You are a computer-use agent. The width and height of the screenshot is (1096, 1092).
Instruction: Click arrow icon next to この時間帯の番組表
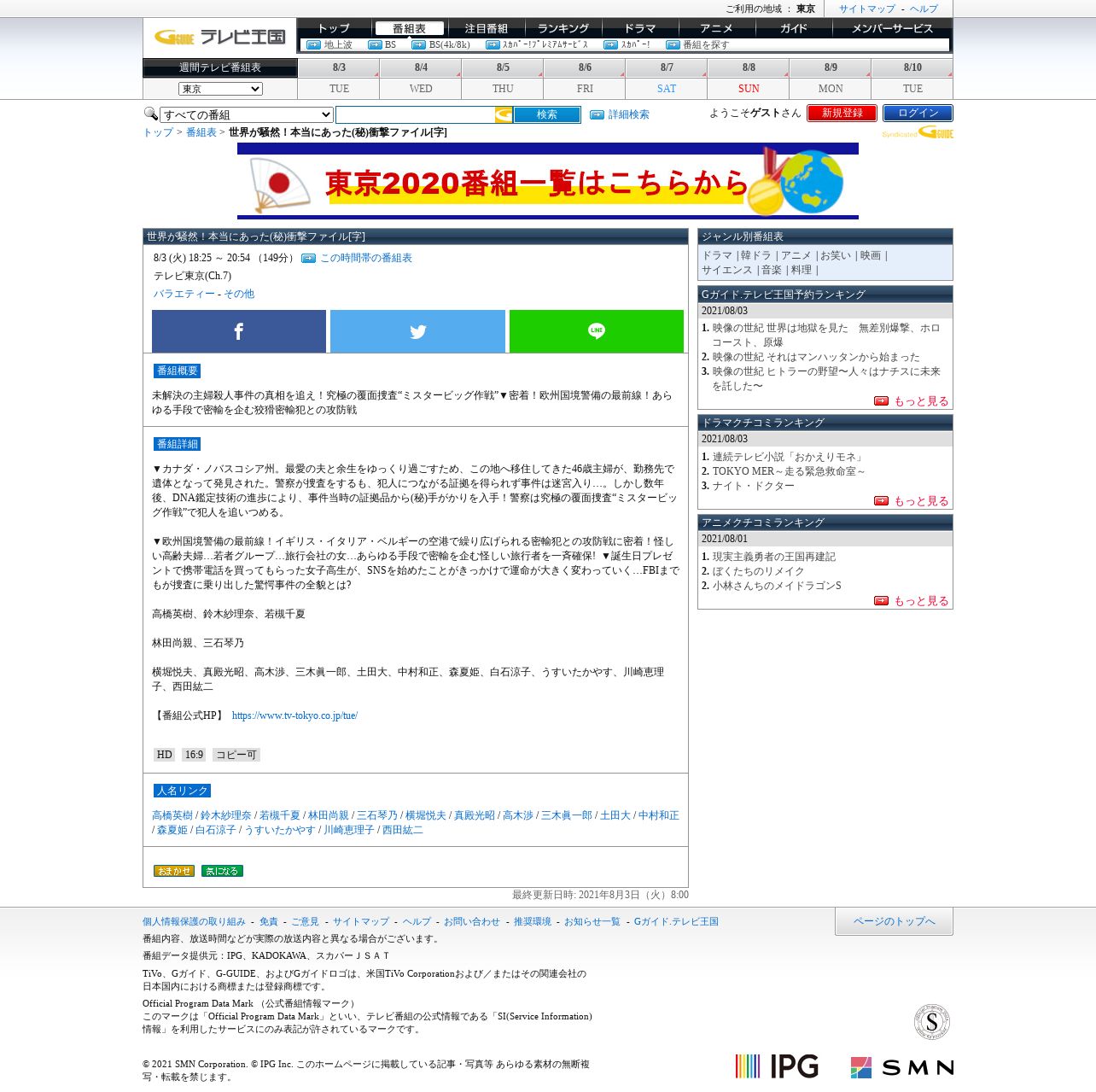(x=308, y=258)
